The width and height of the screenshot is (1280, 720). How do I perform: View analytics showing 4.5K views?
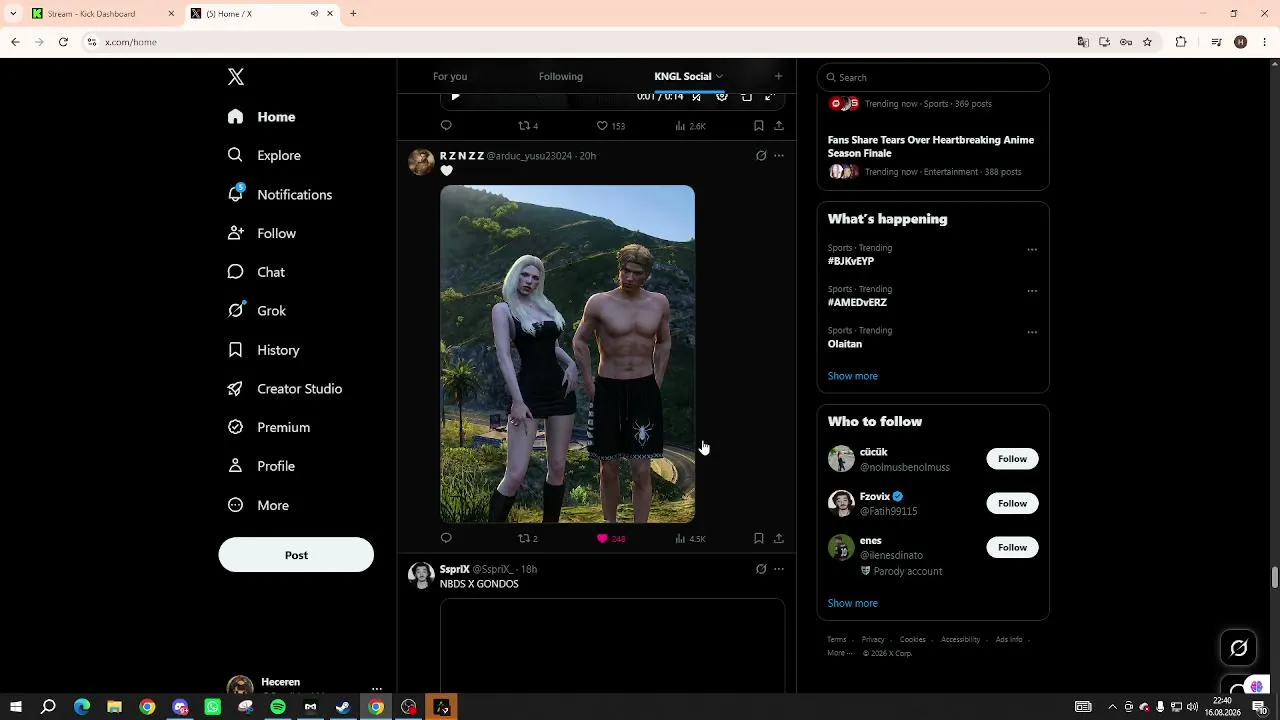pos(690,538)
